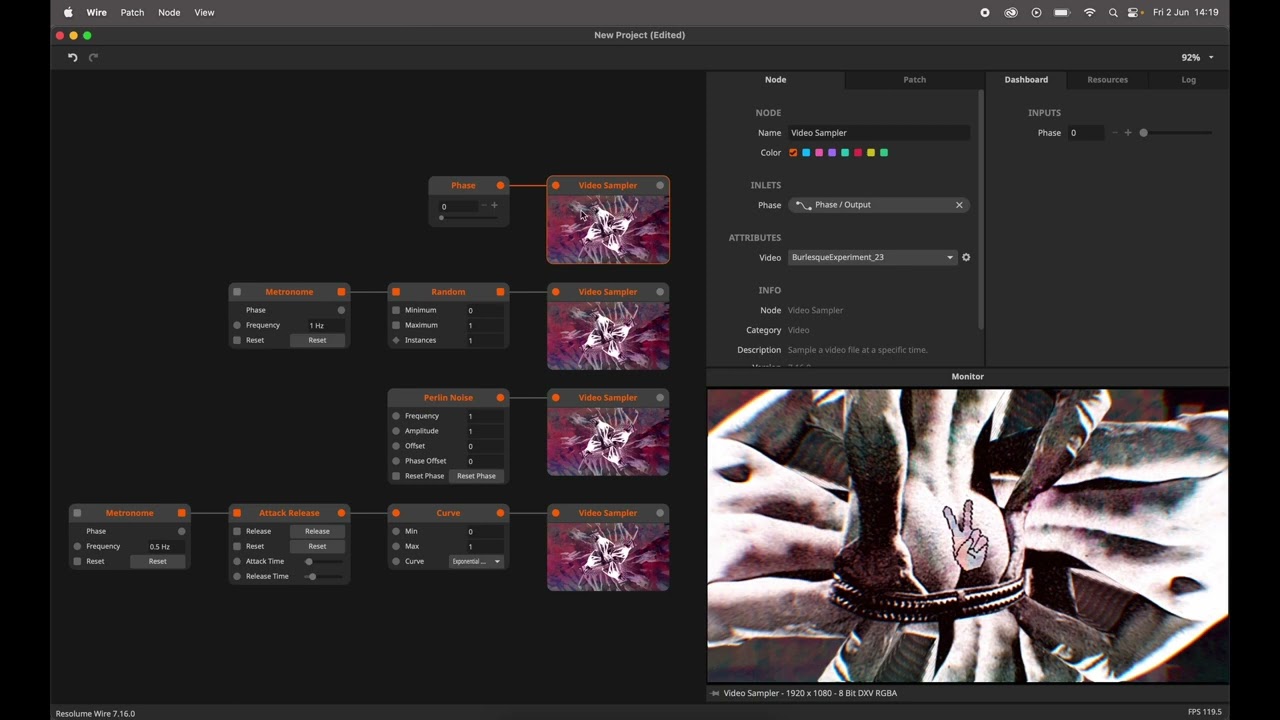Open the Patch menu in menu bar
Screen dimensions: 1280x720
coord(132,13)
